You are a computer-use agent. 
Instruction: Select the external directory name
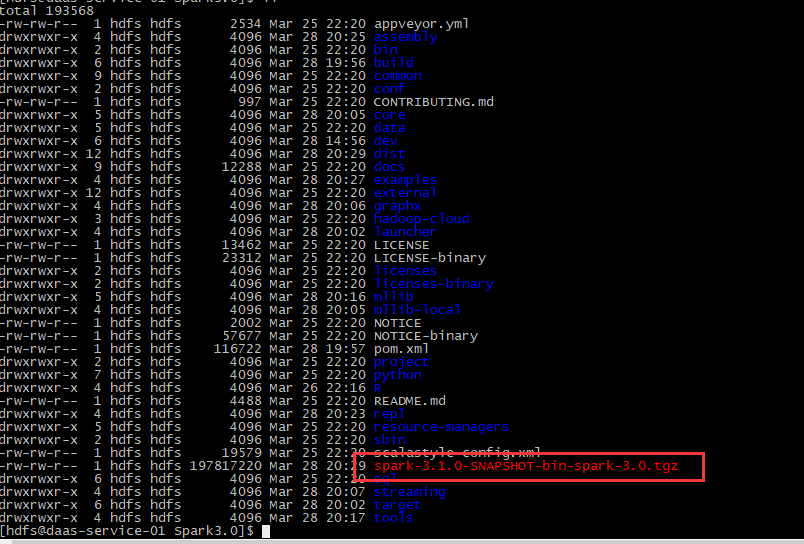coord(406,193)
